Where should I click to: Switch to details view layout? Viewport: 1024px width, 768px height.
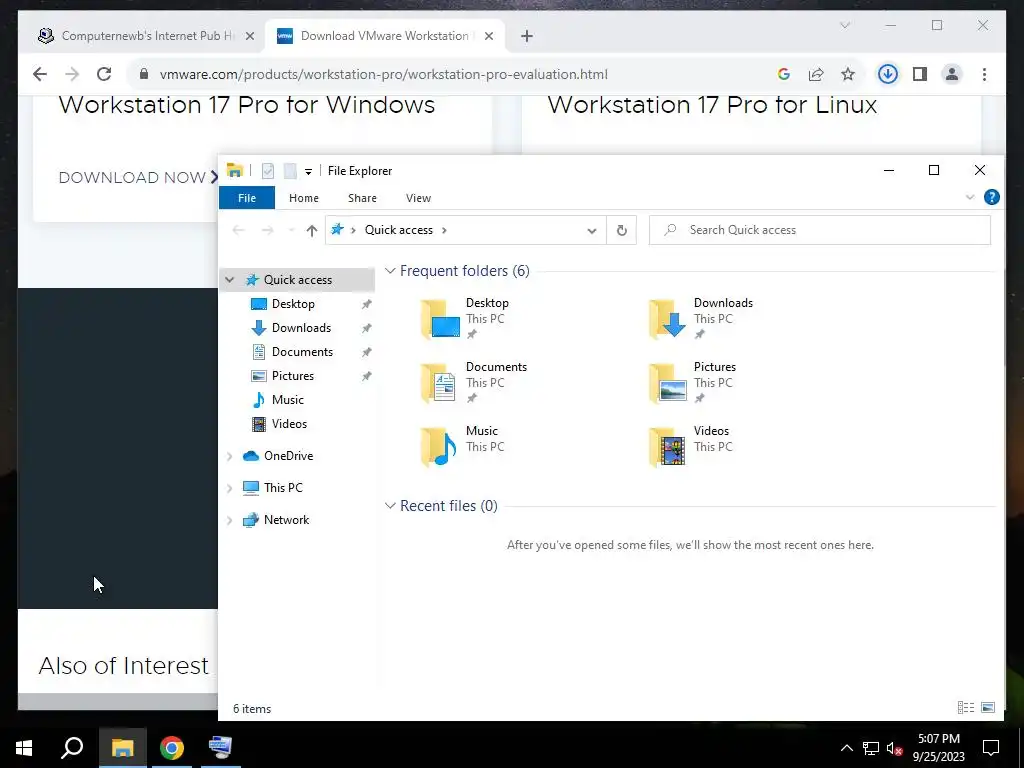click(x=965, y=708)
